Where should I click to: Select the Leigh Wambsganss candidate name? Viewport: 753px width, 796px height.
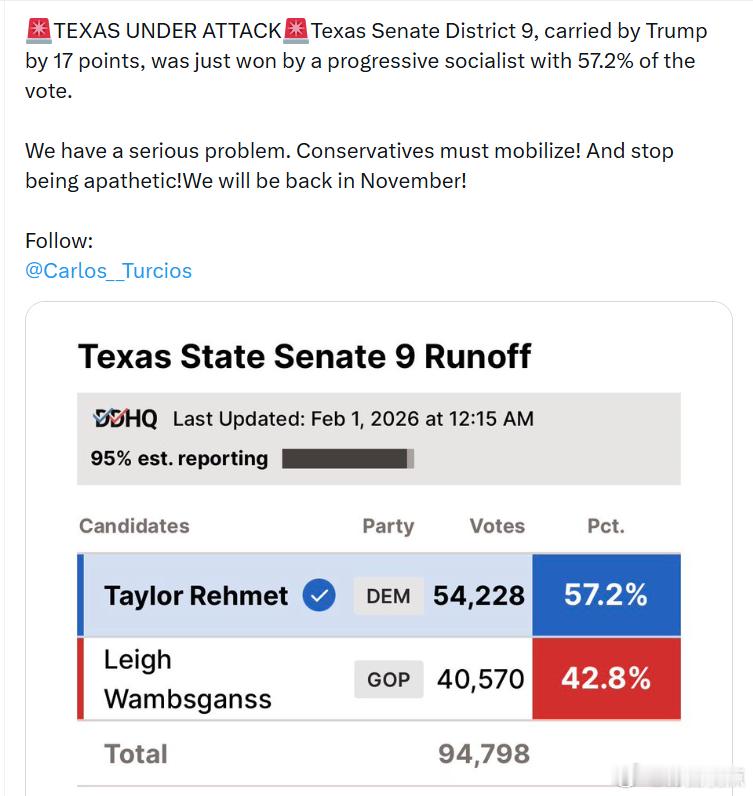[x=187, y=679]
